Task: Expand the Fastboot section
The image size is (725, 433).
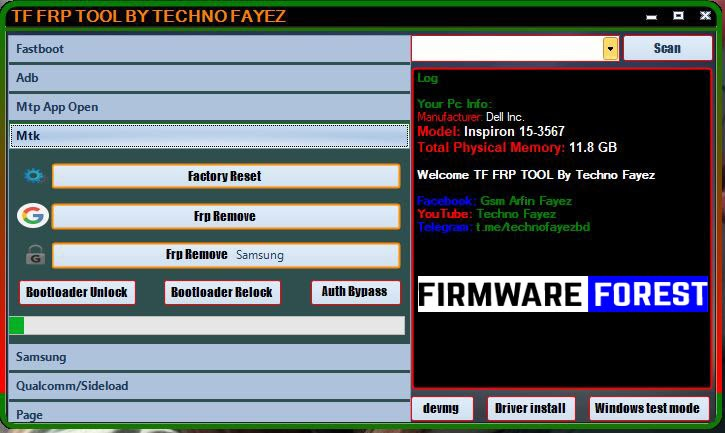Action: (209, 49)
